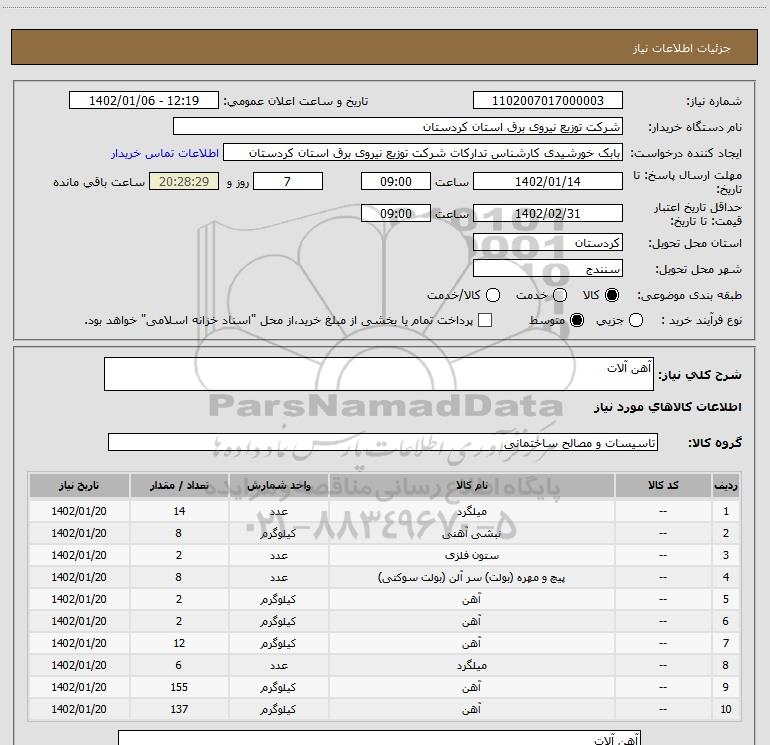Select the خدمت radio button

click(560, 295)
